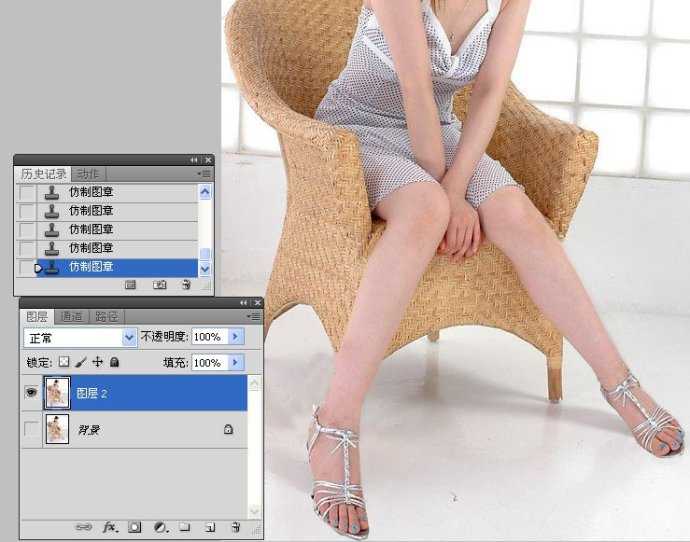This screenshot has width=690, height=542.
Task: Select the 图层 2 layer name
Action: (x=92, y=393)
